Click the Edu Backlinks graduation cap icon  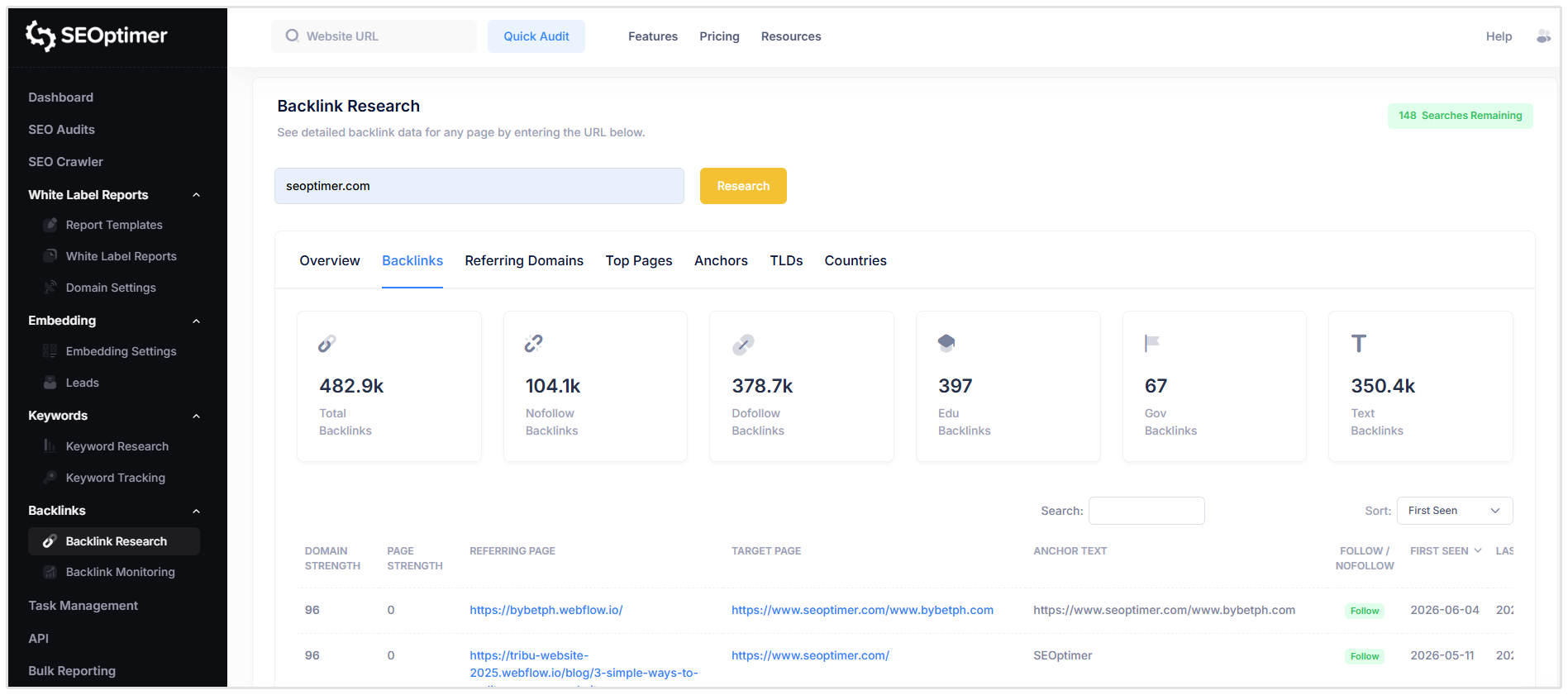[946, 342]
